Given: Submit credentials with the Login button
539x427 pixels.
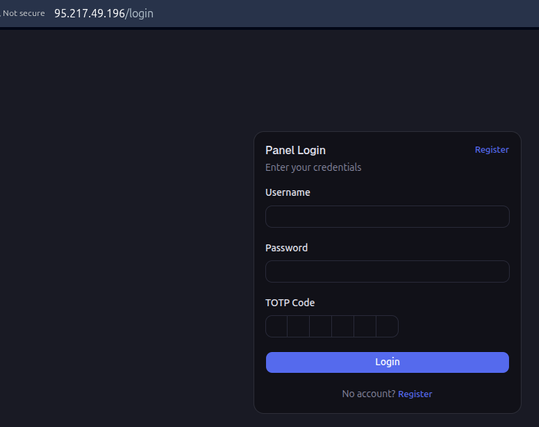Looking at the screenshot, I should [x=387, y=362].
